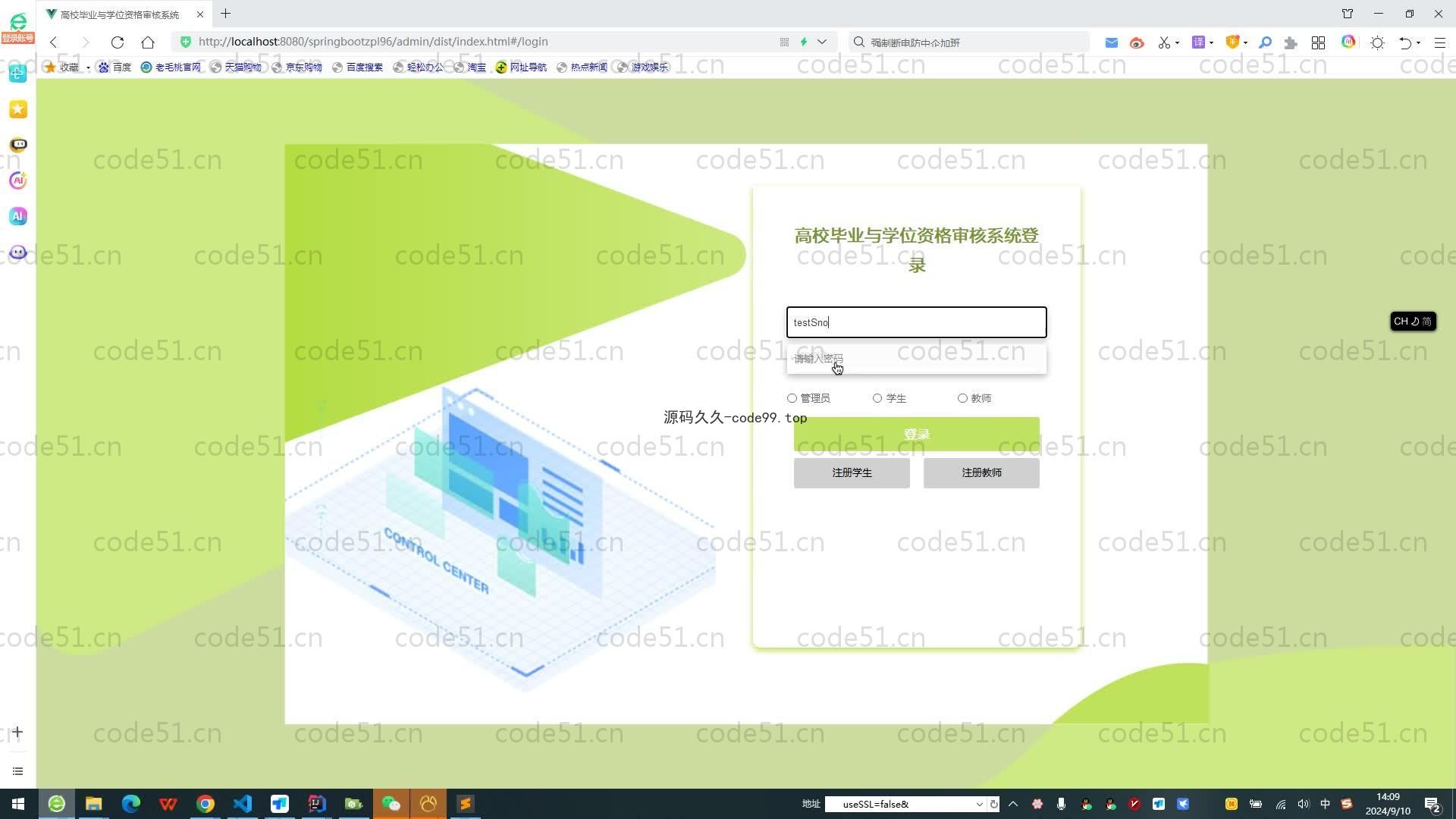Open File Explorer from the taskbar
This screenshot has height=819, width=1456.
point(93,804)
